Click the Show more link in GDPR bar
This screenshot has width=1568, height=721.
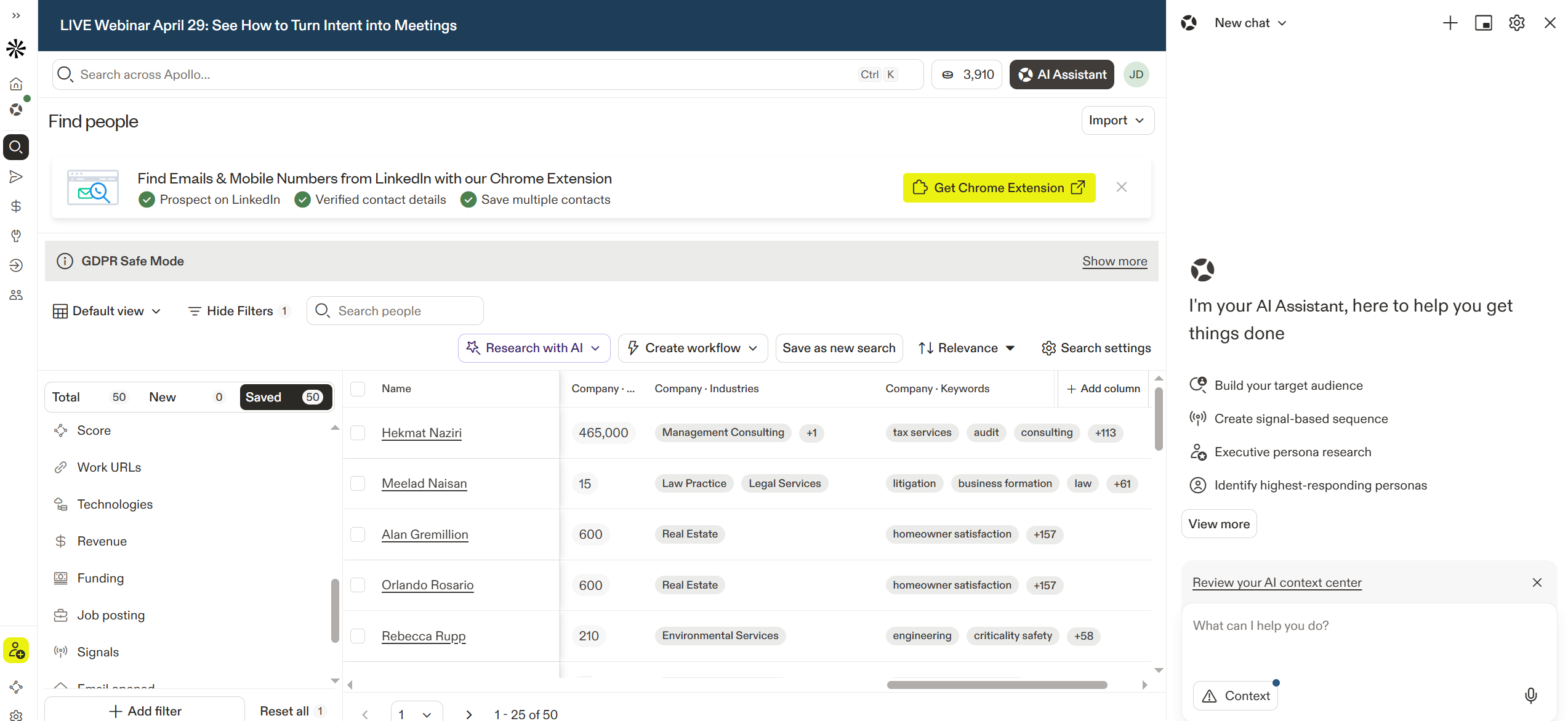tap(1114, 261)
